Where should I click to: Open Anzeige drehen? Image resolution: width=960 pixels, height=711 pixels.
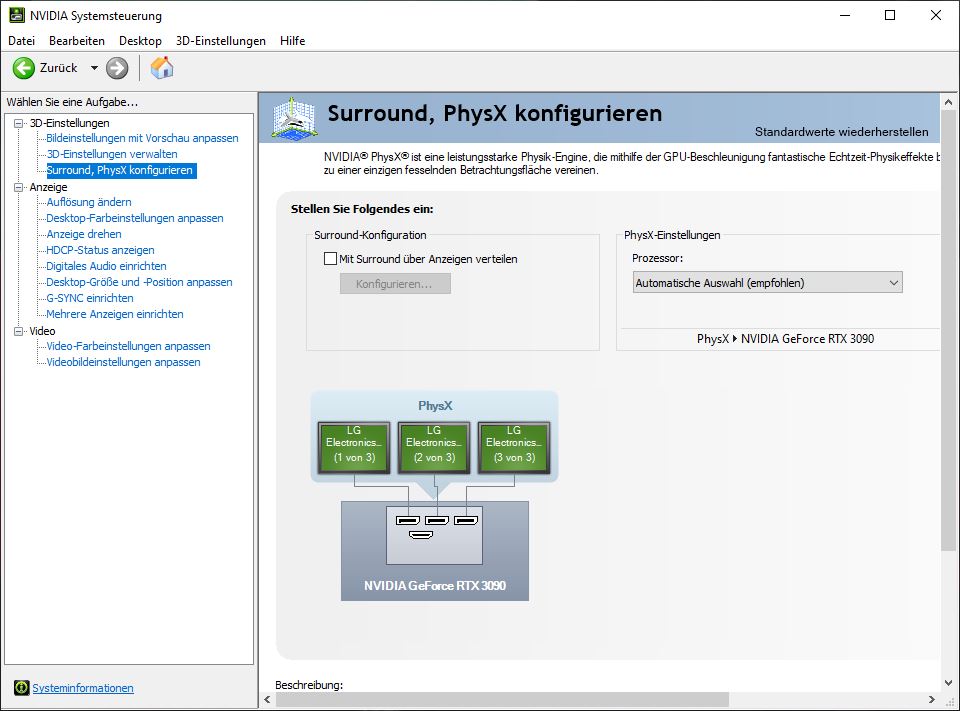coord(84,234)
